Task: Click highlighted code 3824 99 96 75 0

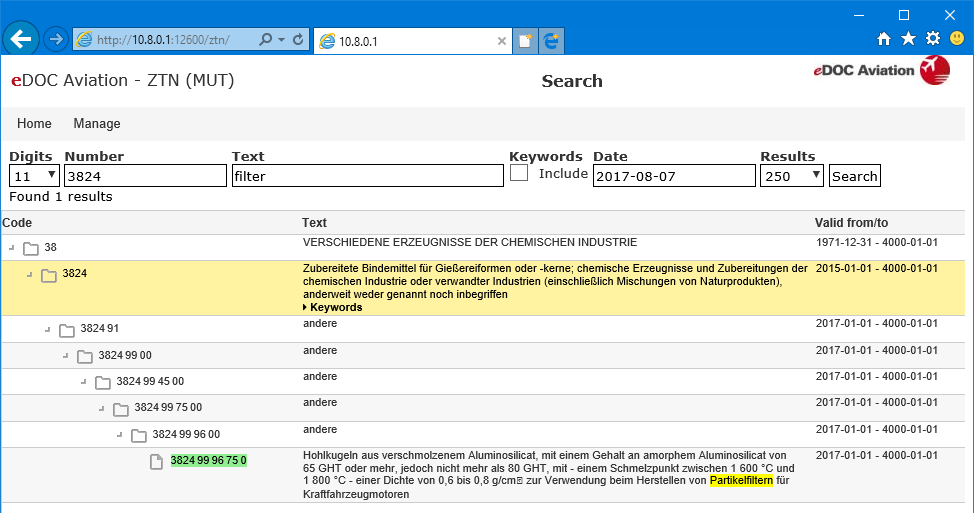Action: (x=208, y=461)
